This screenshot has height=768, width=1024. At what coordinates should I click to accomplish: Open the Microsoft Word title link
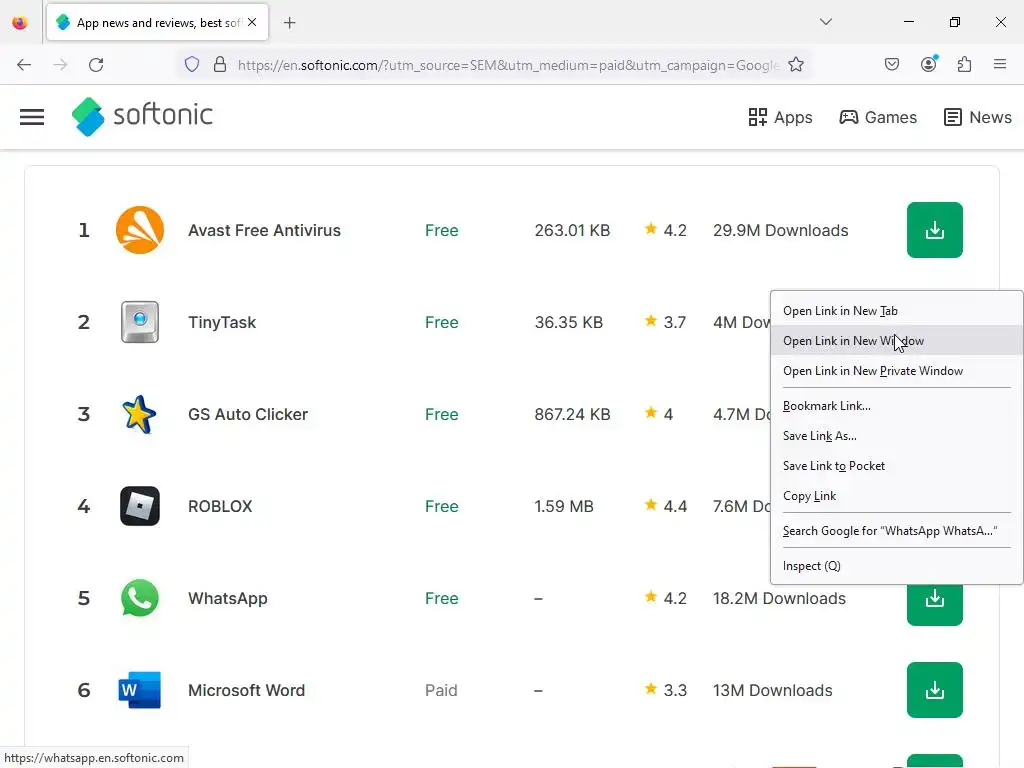pos(247,691)
